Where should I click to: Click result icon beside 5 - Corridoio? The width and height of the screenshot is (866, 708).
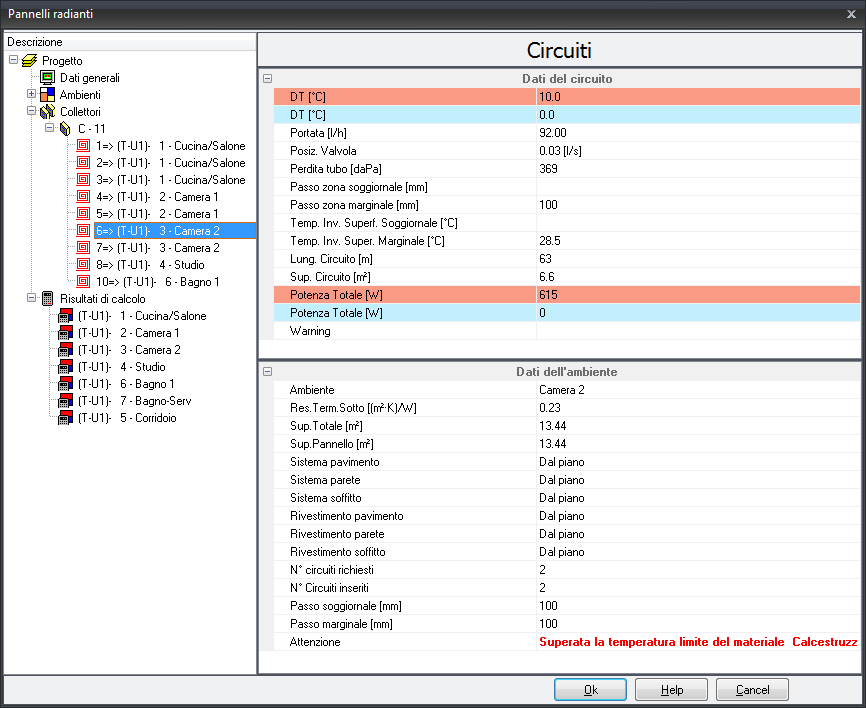66,418
